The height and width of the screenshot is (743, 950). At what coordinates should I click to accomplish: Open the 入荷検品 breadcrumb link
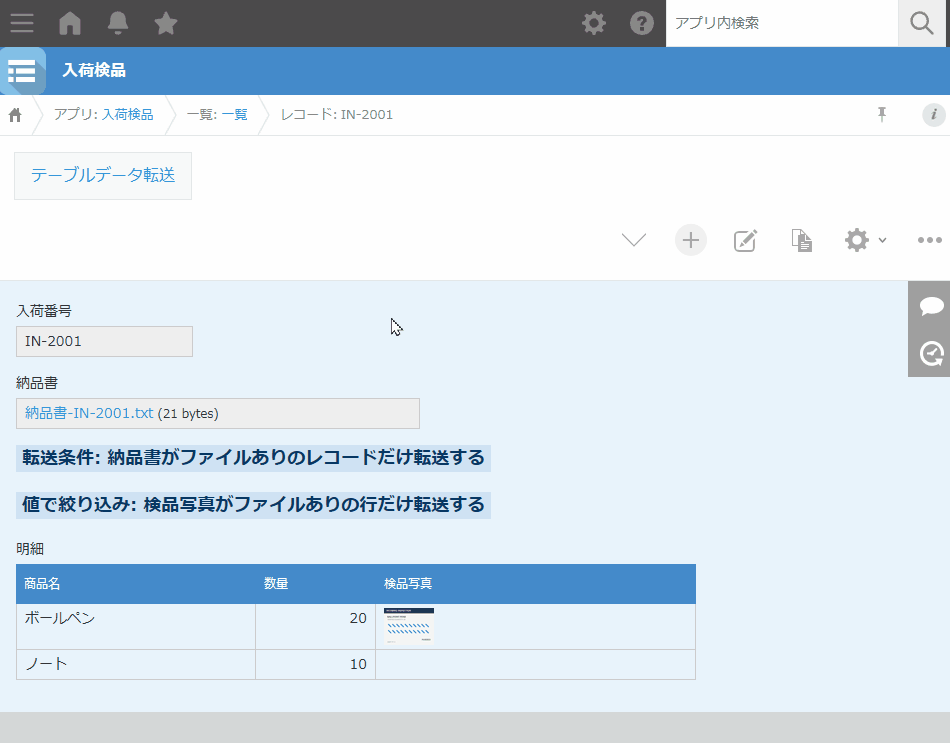click(x=127, y=115)
